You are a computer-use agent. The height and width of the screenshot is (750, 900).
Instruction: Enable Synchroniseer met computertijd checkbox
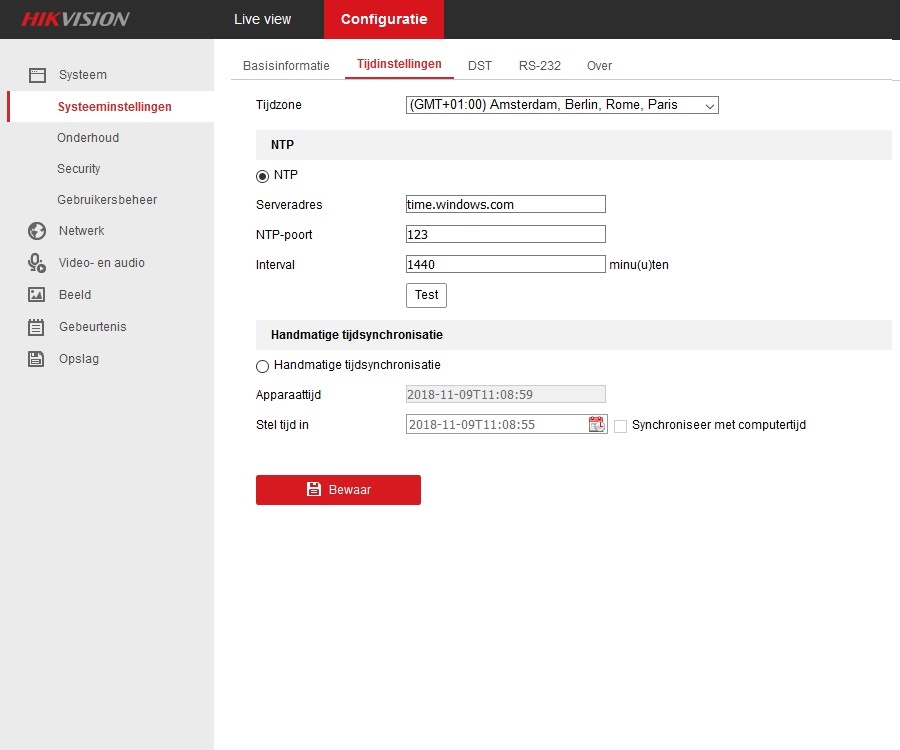click(x=620, y=426)
